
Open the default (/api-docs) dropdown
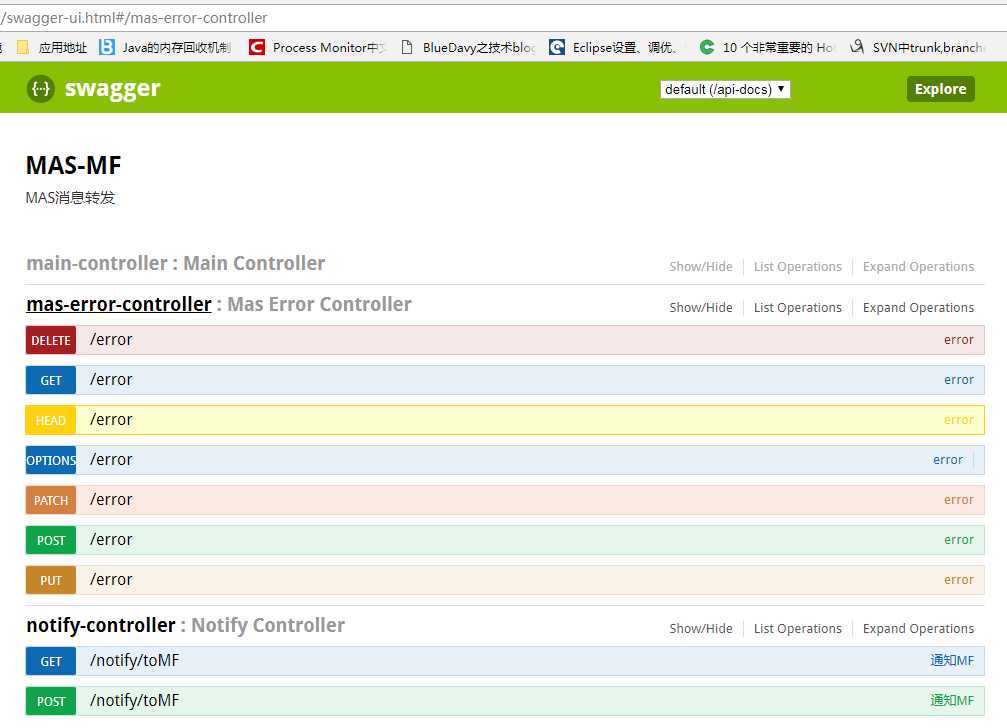click(725, 89)
